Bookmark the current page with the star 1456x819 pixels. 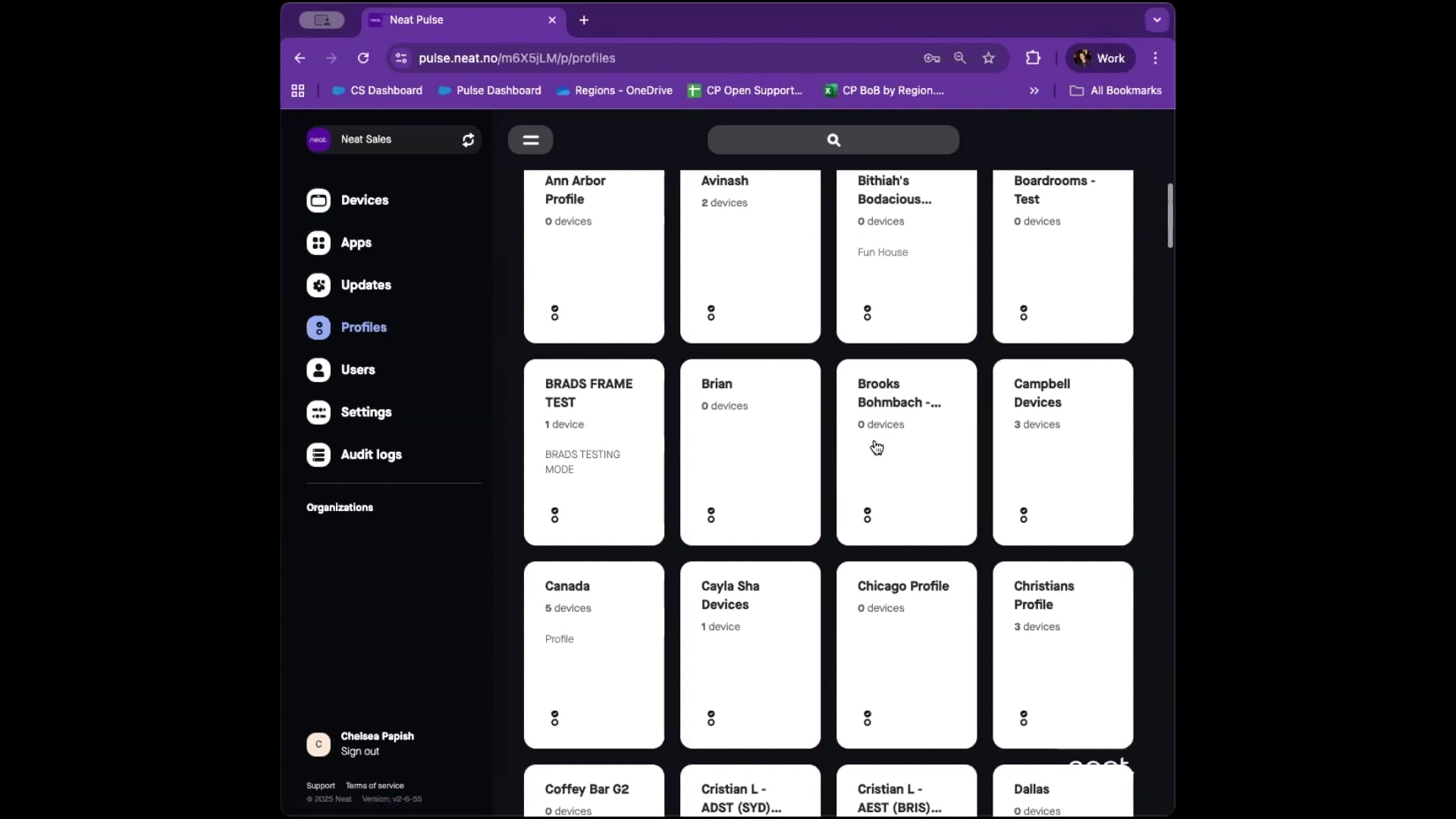coord(988,58)
